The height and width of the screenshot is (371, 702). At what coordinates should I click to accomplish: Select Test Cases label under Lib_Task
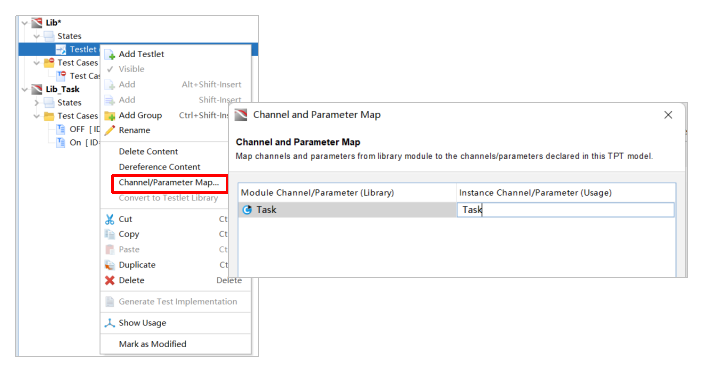click(77, 116)
